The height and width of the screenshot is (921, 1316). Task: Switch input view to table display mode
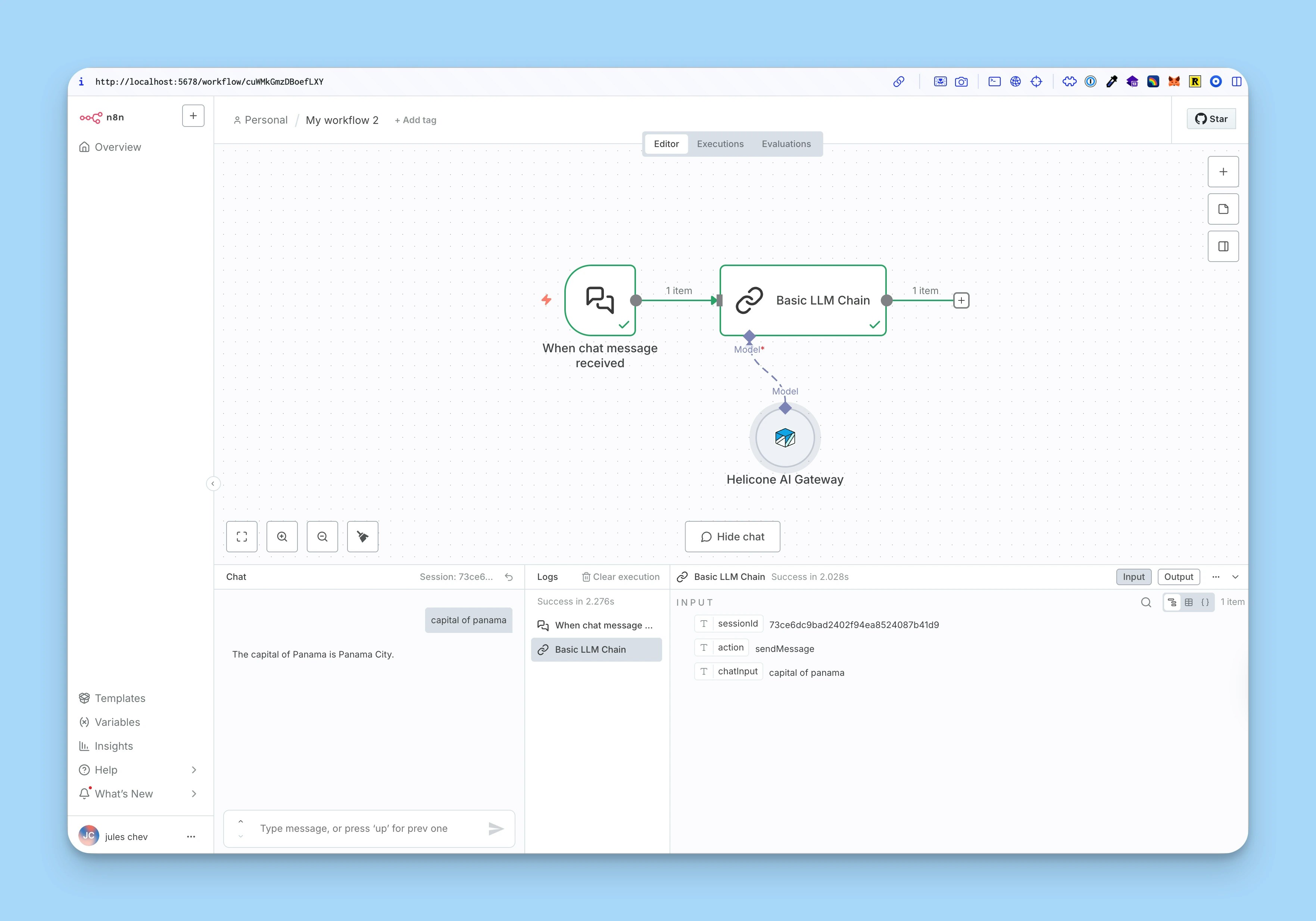[x=1188, y=602]
